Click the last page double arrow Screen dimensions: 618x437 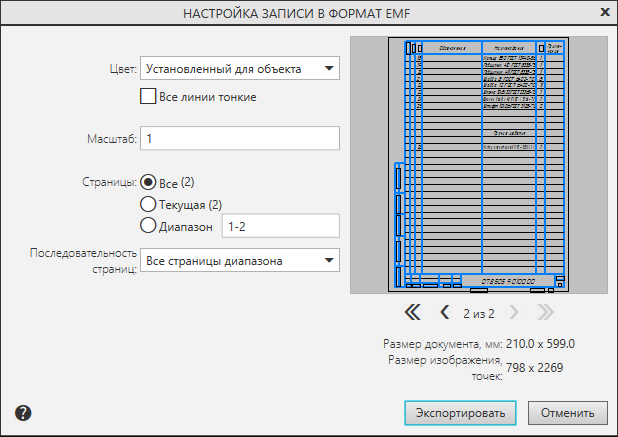[545, 313]
